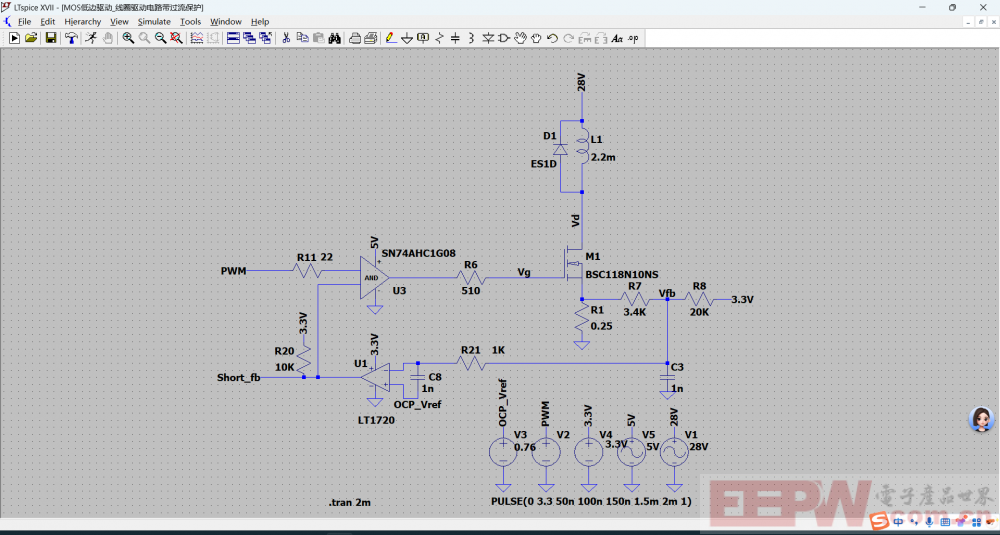Open the Simulate menu

tap(154, 21)
